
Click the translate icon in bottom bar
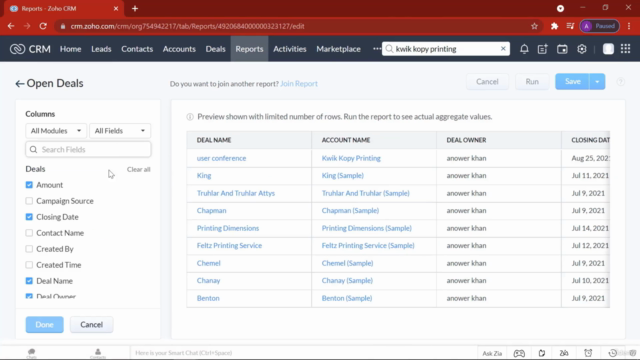[564, 353]
